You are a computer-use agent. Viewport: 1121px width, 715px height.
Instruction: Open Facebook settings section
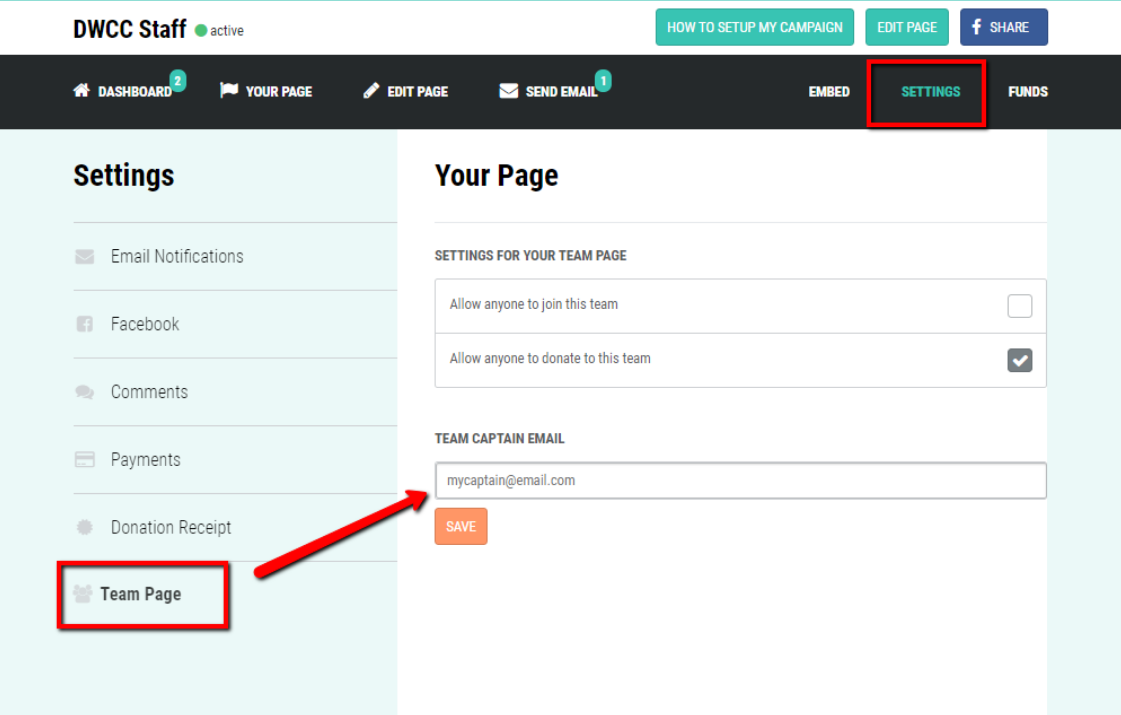[x=234, y=324]
